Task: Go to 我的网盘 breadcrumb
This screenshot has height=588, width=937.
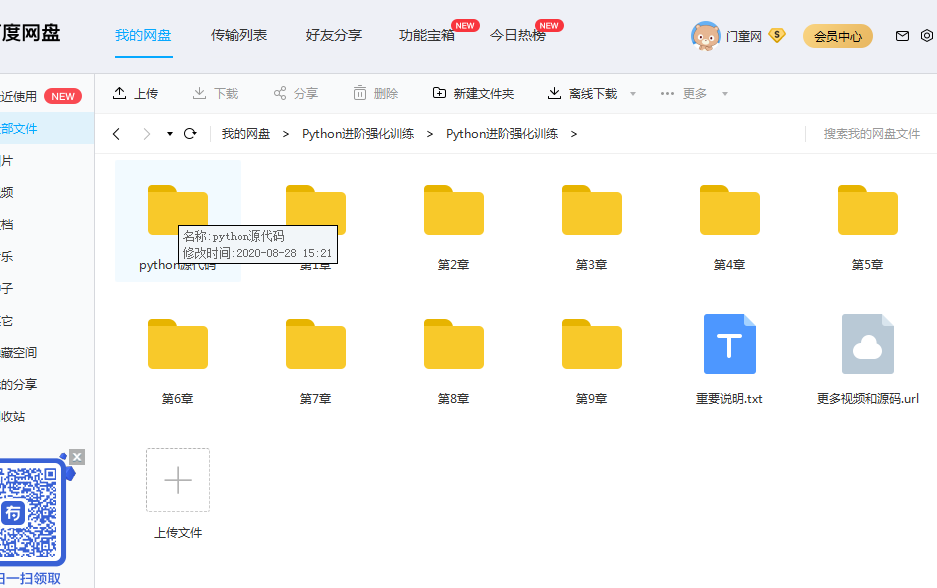Action: pos(246,134)
